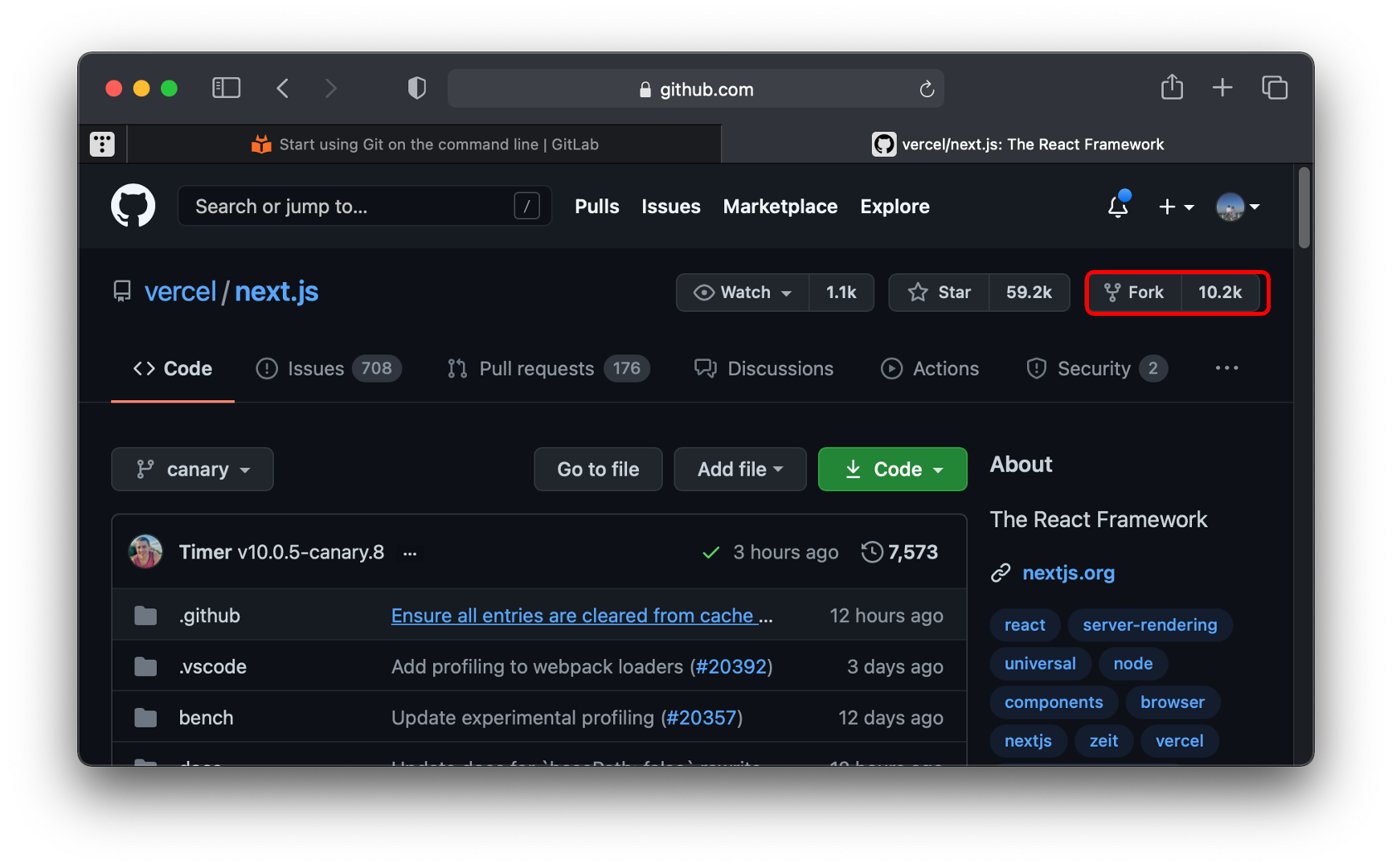Open the .vscode folder name

click(x=213, y=666)
